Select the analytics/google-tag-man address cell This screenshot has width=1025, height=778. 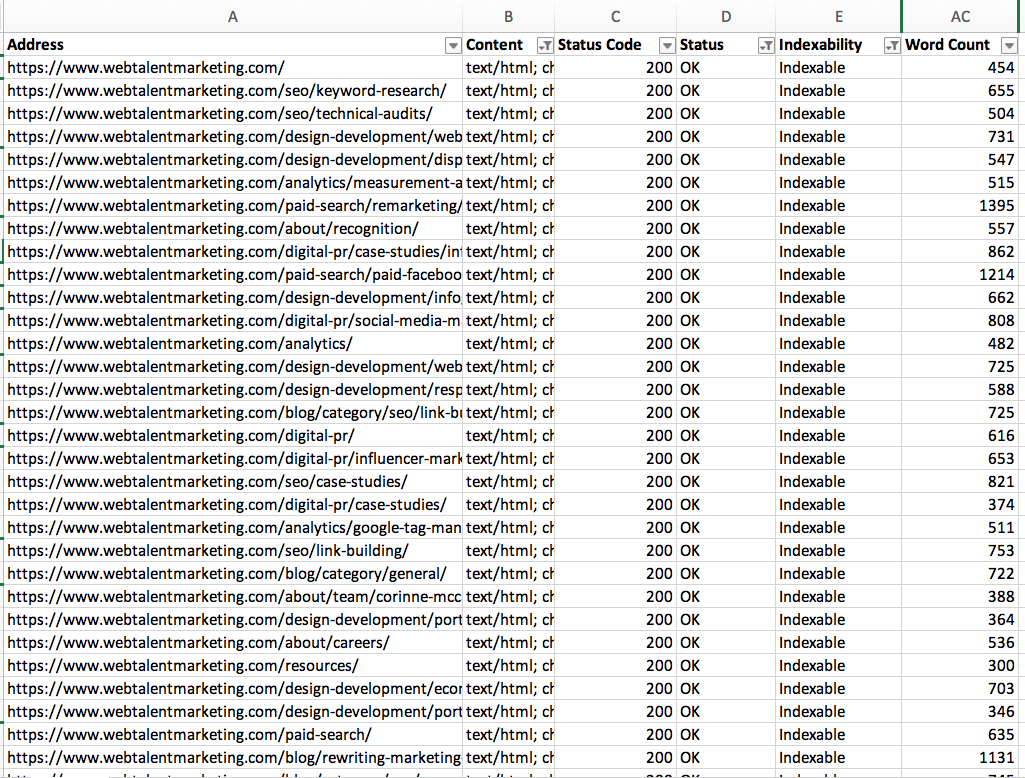pyautogui.click(x=233, y=528)
